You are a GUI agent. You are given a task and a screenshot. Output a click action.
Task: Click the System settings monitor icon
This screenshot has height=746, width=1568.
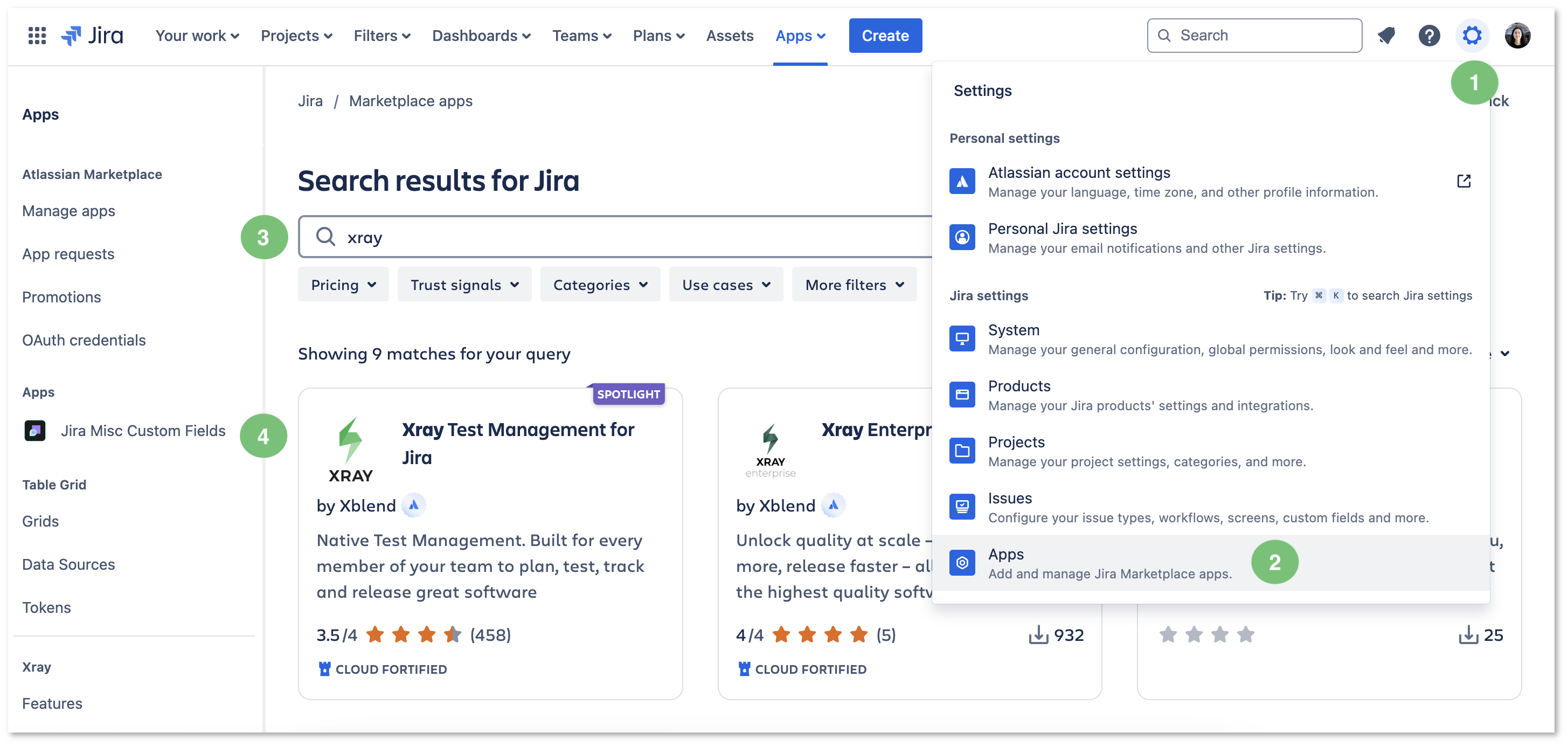pos(962,339)
